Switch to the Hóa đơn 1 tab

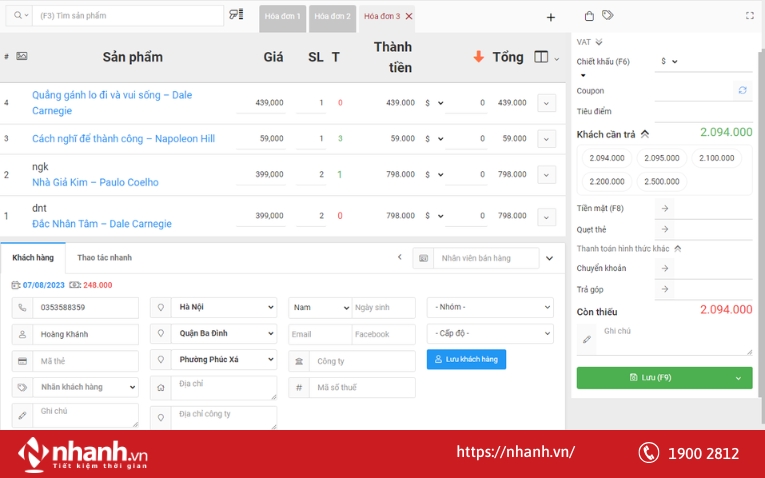pos(282,17)
